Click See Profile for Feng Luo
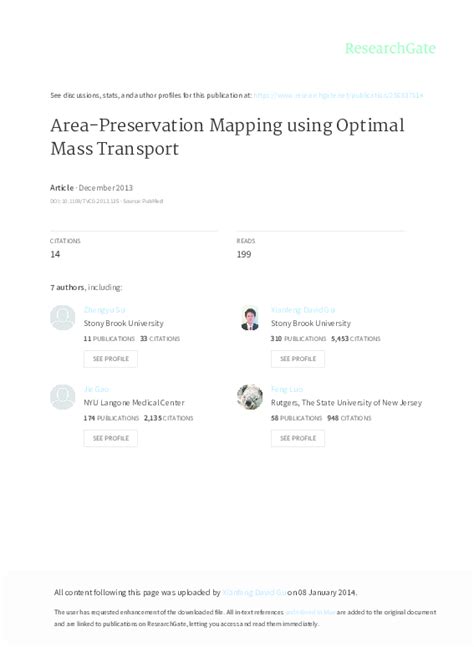The width and height of the screenshot is (474, 647). pos(298,438)
